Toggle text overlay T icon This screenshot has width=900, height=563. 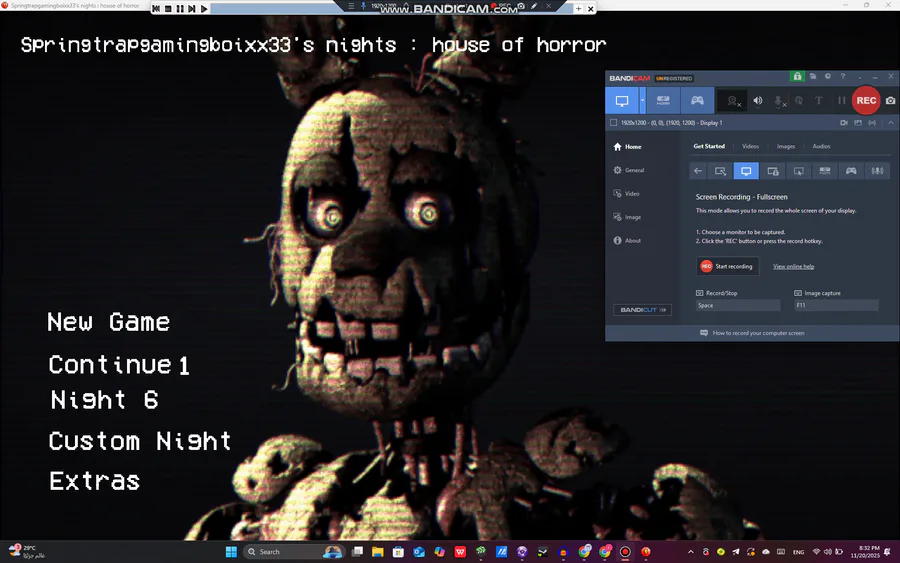[x=819, y=100]
